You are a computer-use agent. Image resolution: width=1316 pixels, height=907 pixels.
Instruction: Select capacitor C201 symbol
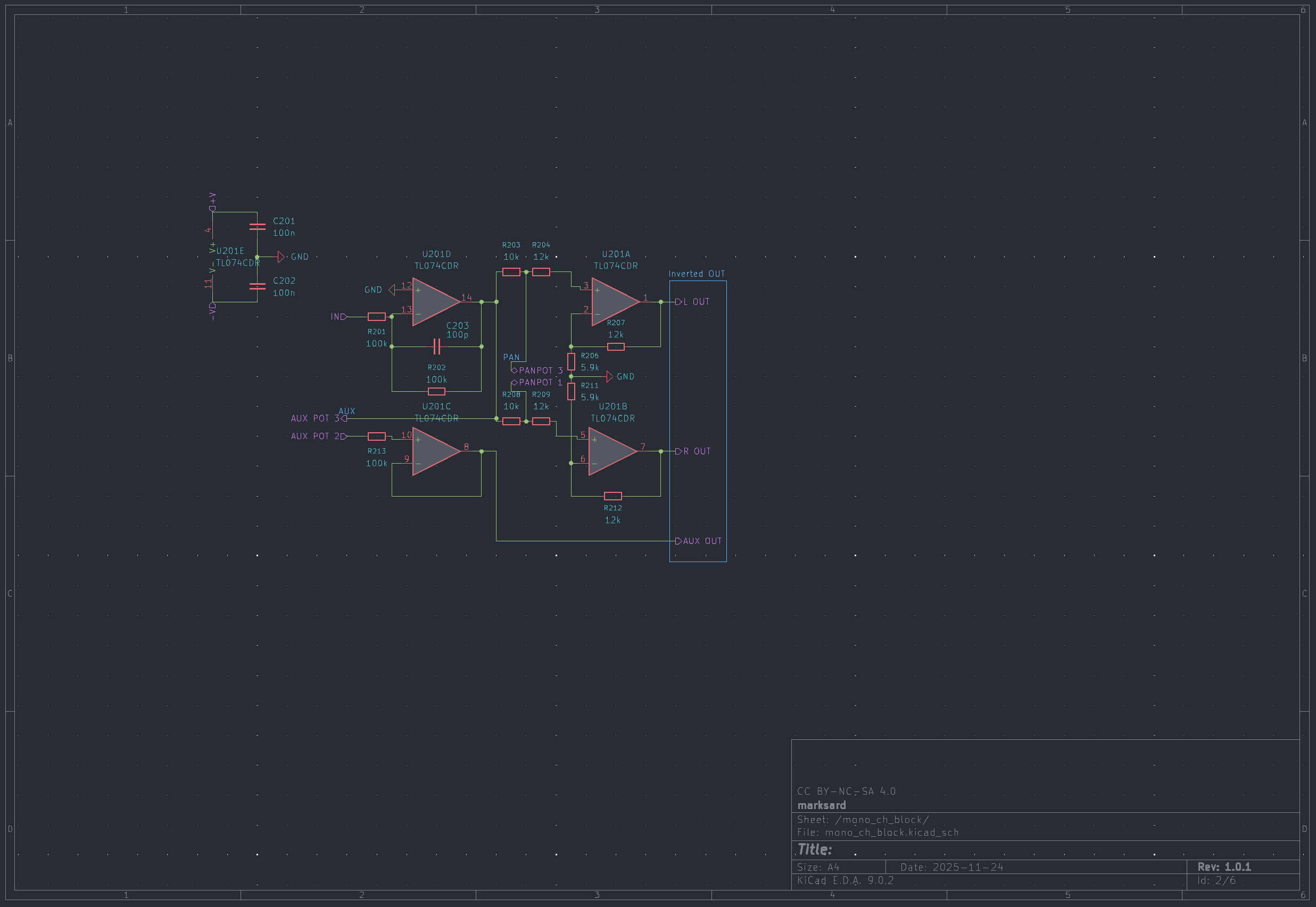click(x=258, y=227)
